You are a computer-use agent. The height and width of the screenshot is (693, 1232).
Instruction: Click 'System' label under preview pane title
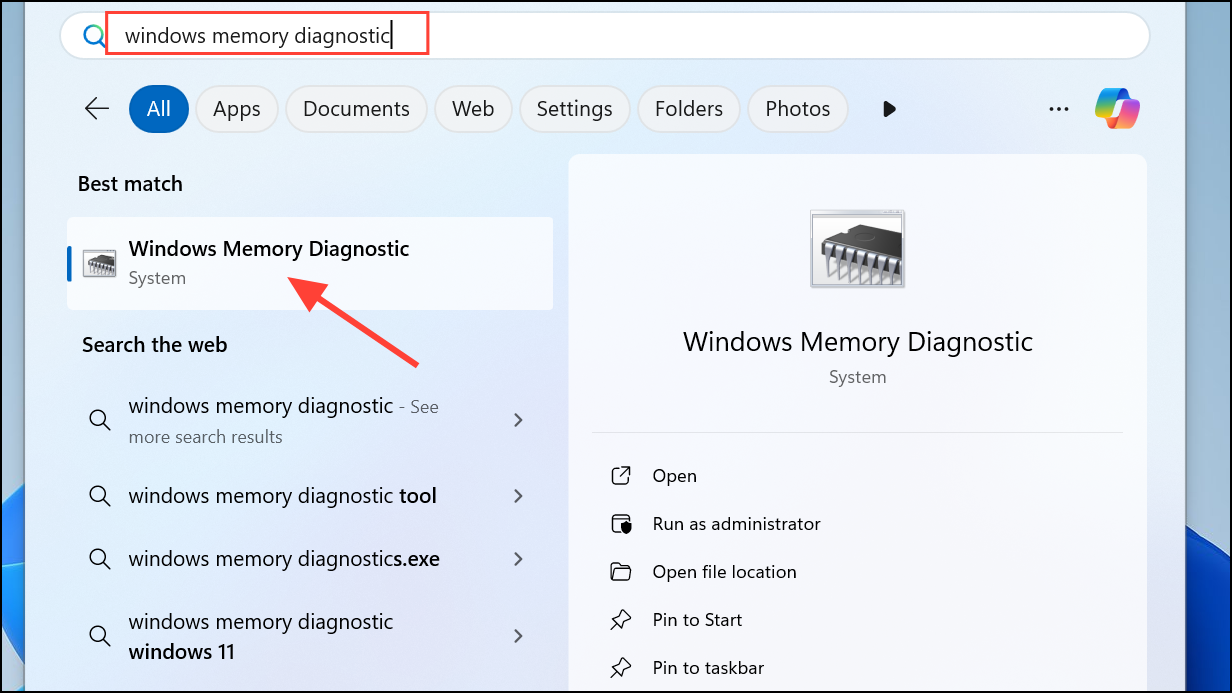click(857, 377)
